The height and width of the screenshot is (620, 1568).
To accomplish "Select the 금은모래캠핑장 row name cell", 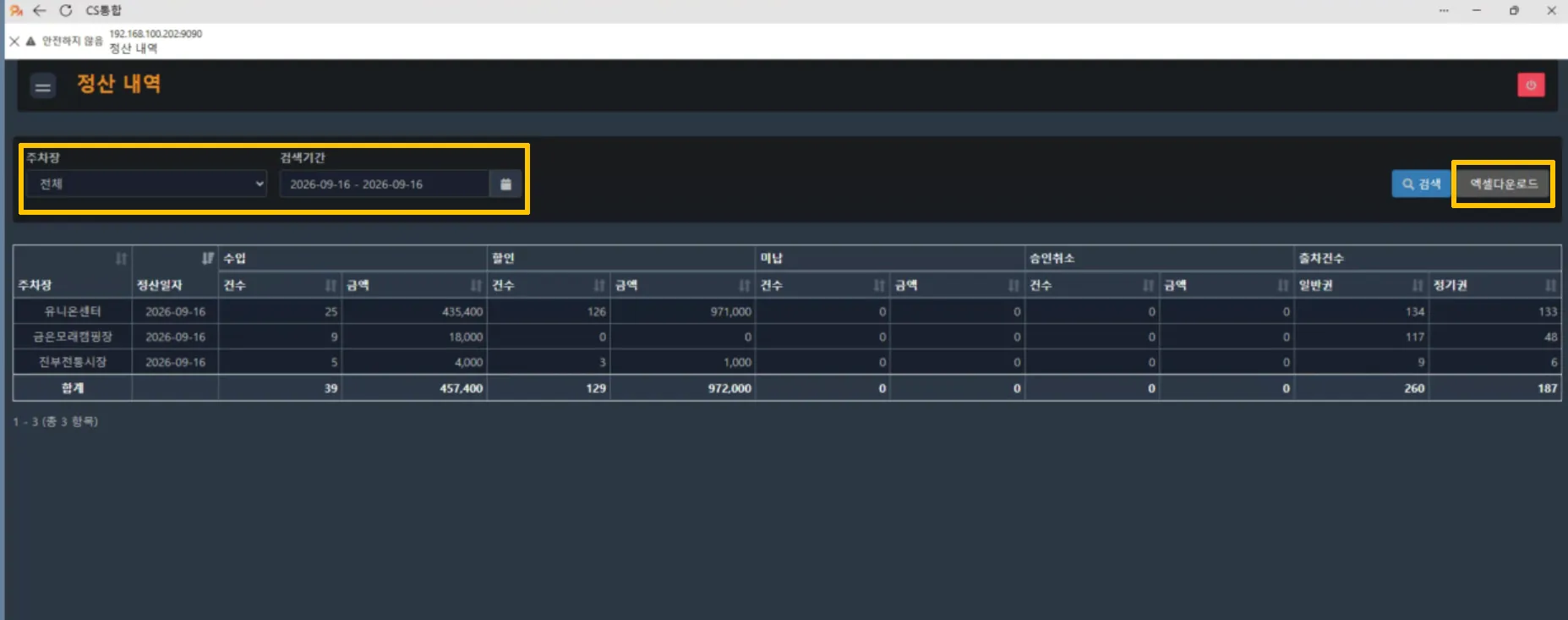I will [73, 337].
